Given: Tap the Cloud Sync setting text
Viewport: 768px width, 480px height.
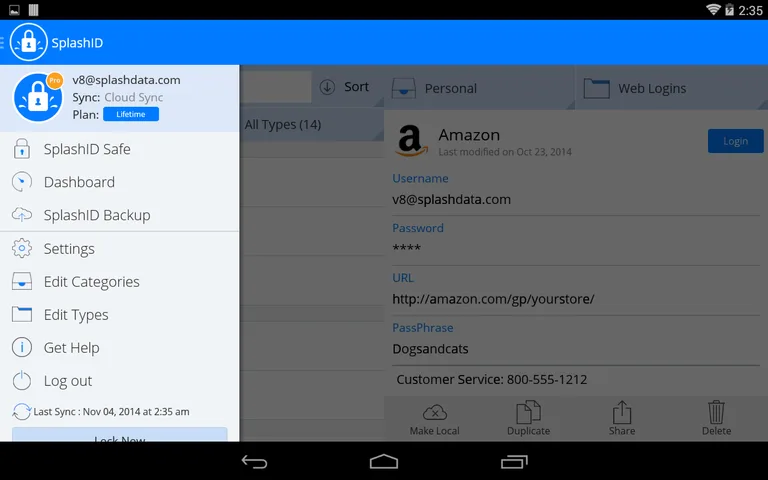Looking at the screenshot, I should coord(134,97).
